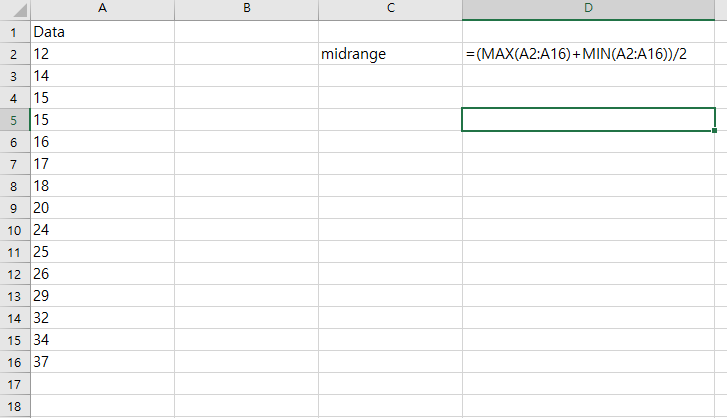Click the active cell D5
727x418 pixels.
588,120
